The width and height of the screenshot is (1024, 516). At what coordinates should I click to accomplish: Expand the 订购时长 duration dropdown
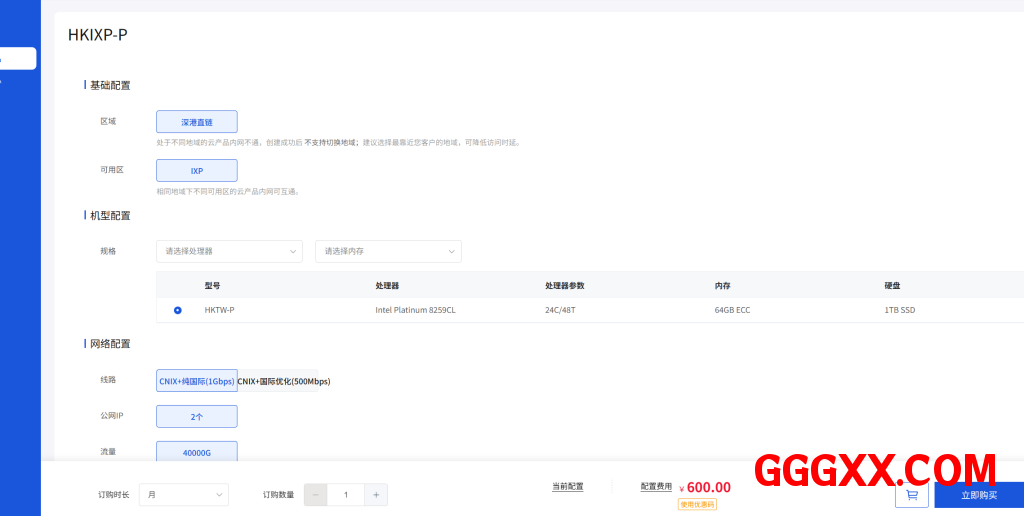tap(183, 494)
